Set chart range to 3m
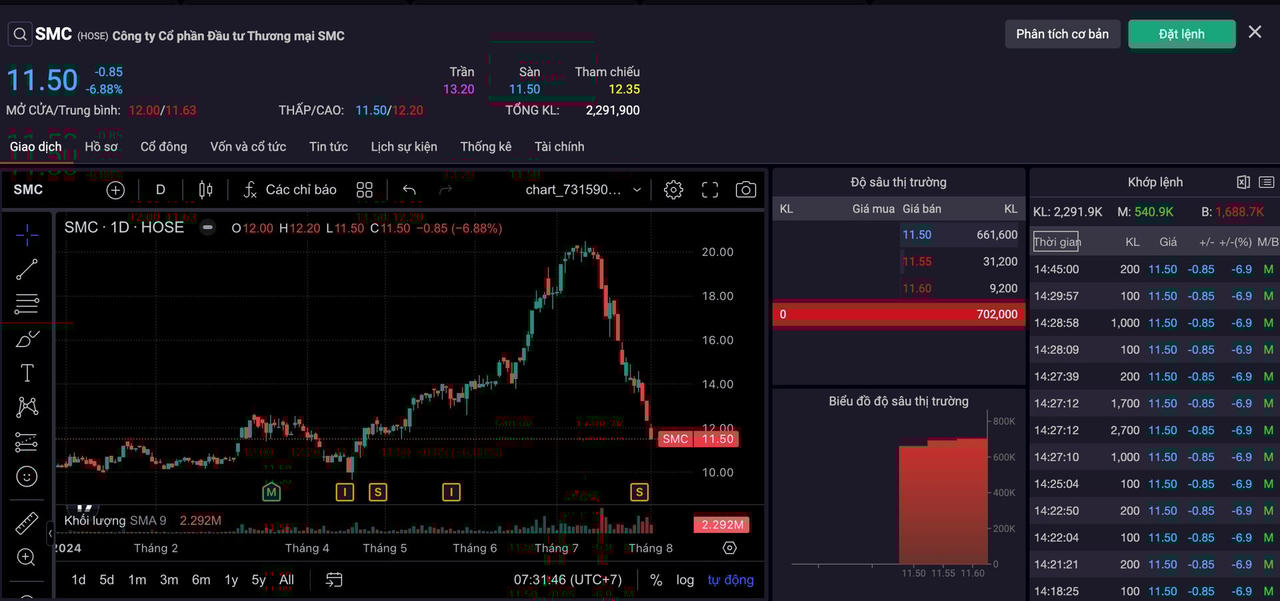The height and width of the screenshot is (601, 1280). click(x=169, y=580)
